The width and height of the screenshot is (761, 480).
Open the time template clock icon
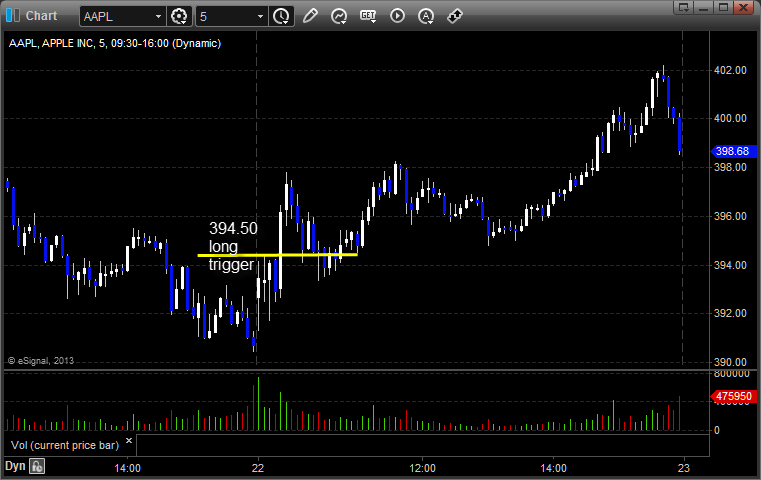coord(281,17)
